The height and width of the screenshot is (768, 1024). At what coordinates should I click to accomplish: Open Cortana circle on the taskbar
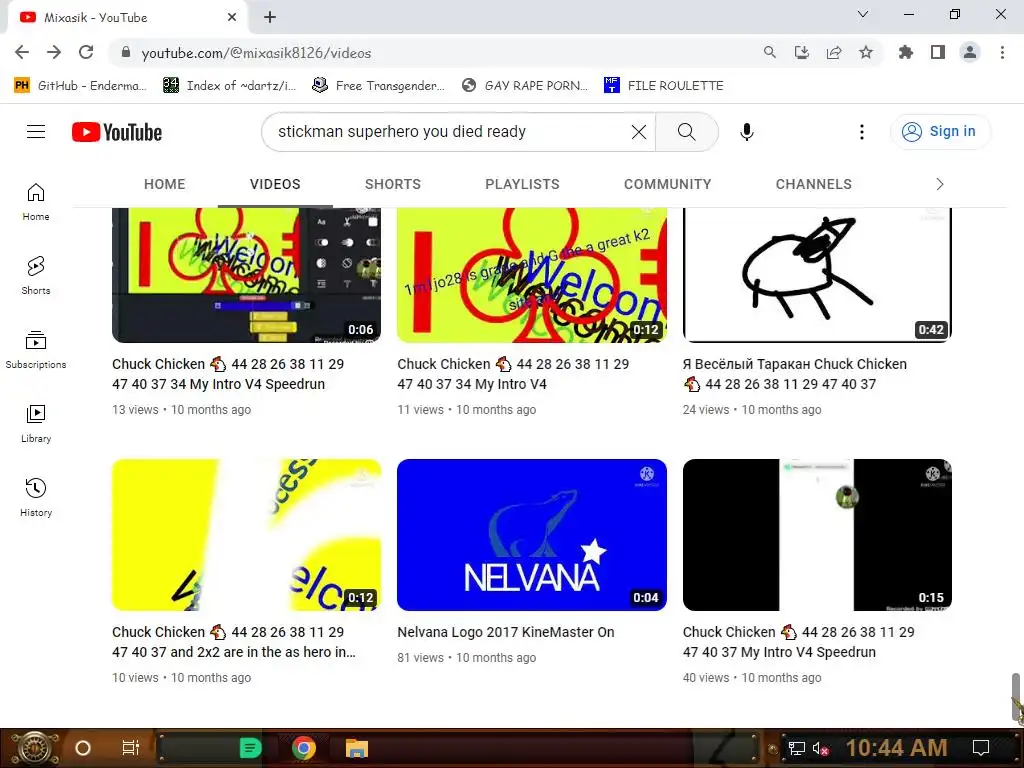tap(83, 748)
